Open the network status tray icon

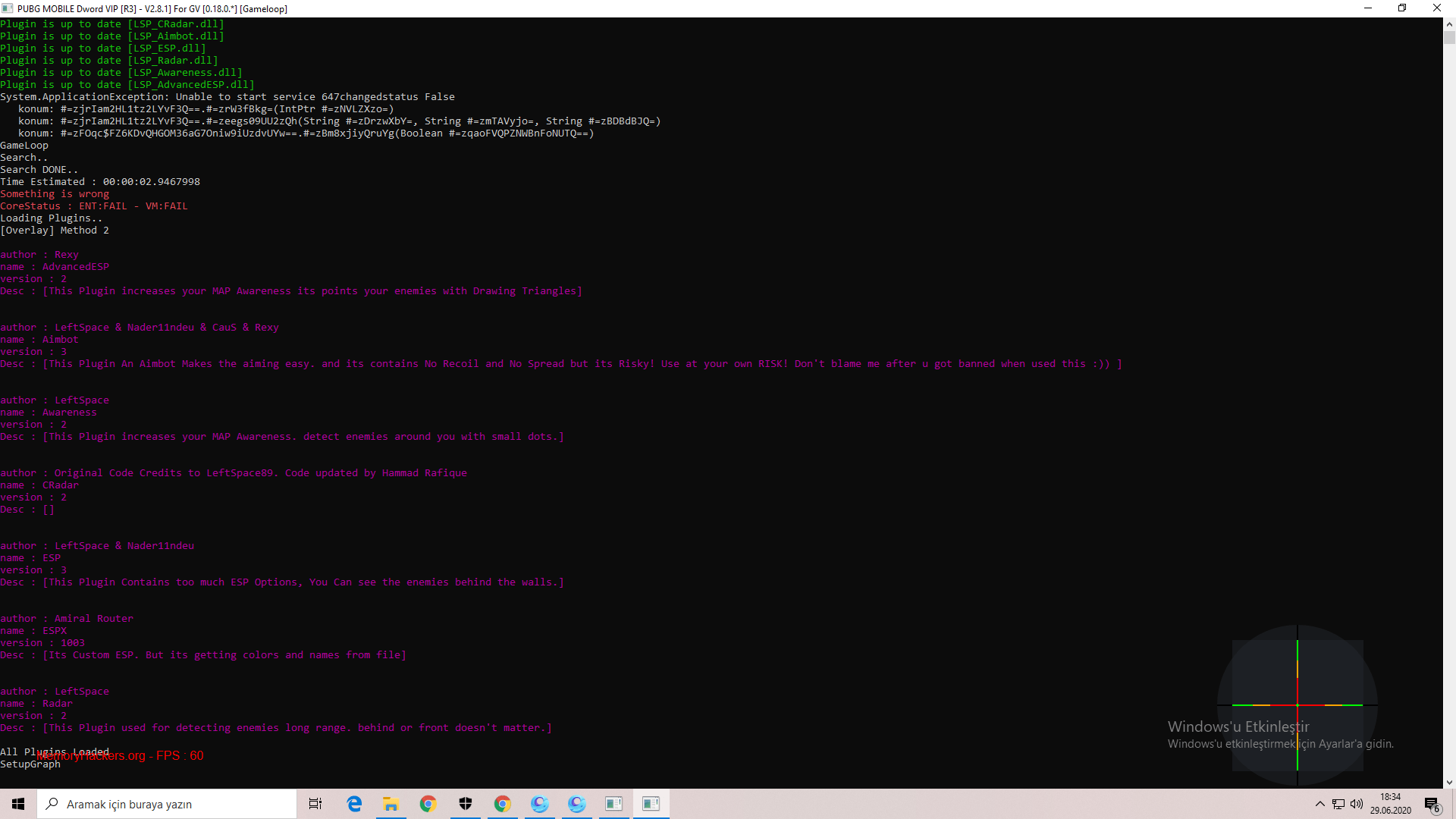click(x=1338, y=804)
